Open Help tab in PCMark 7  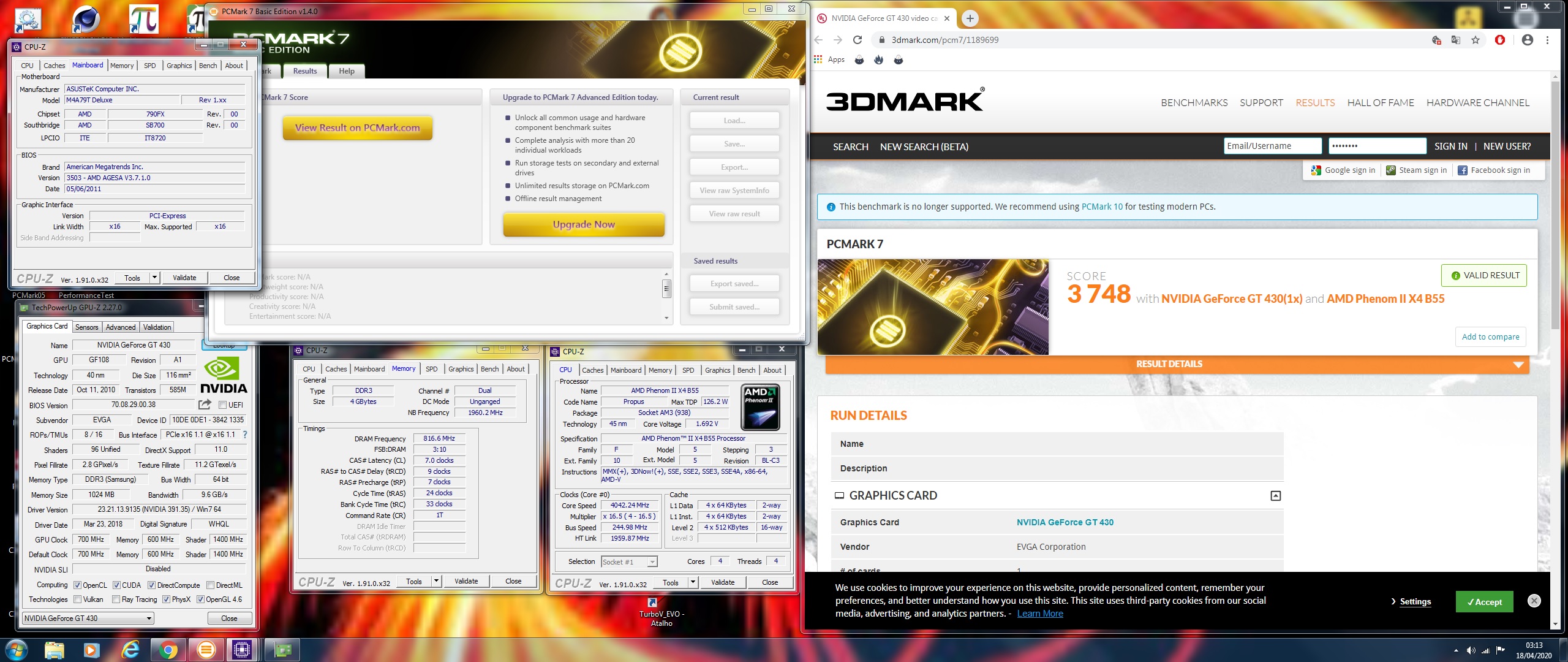tap(347, 71)
